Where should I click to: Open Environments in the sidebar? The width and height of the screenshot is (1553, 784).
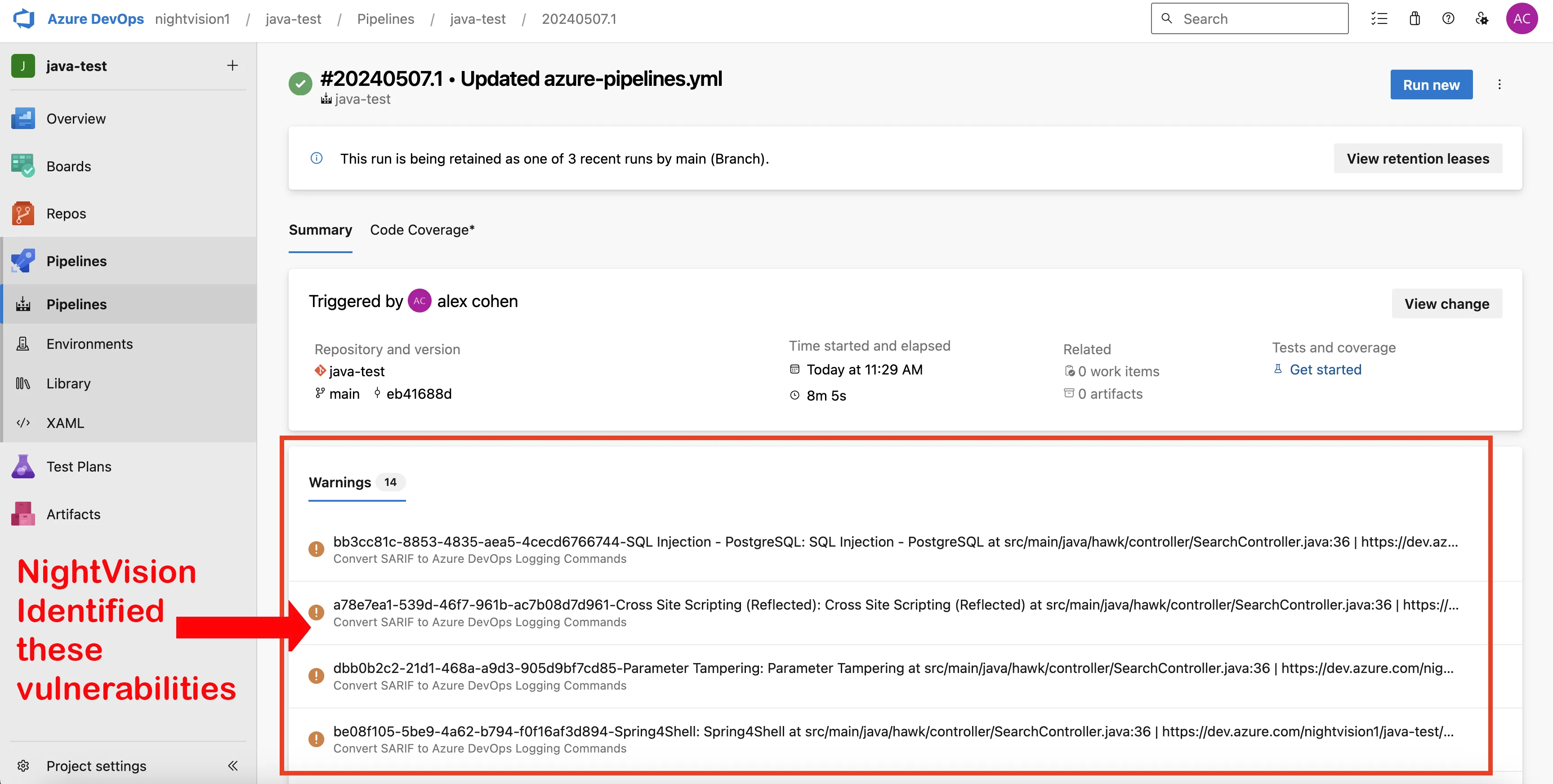[128, 344]
